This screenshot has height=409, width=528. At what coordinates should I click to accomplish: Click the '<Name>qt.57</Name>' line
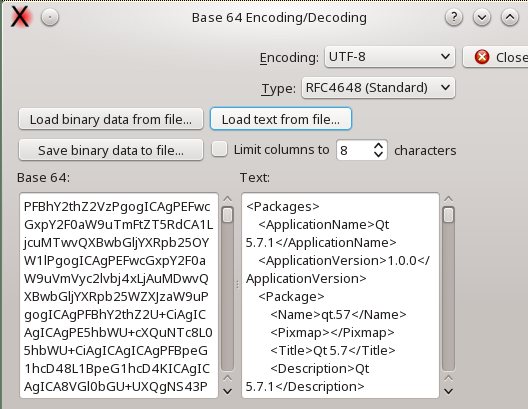point(338,314)
